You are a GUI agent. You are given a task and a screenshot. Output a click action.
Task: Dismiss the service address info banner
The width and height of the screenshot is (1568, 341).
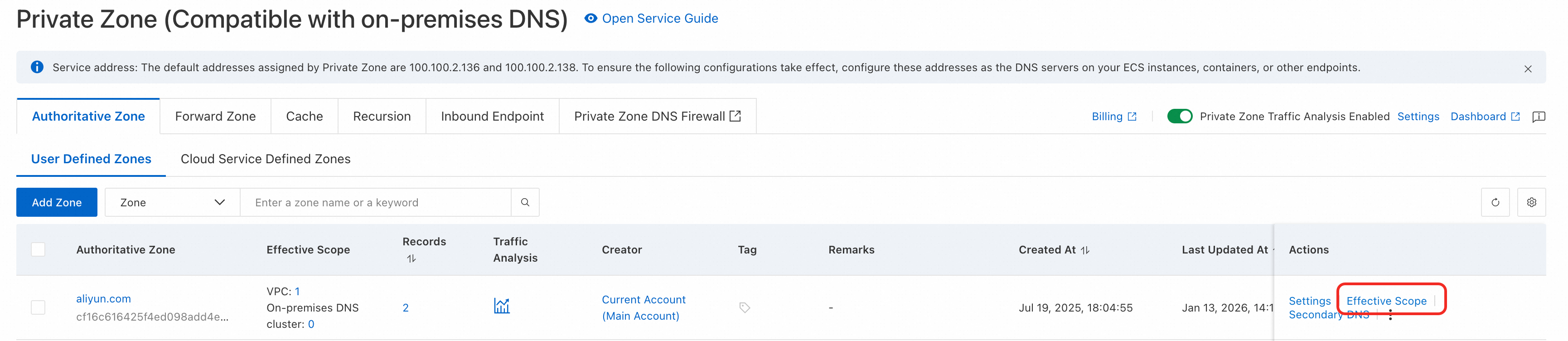1527,69
